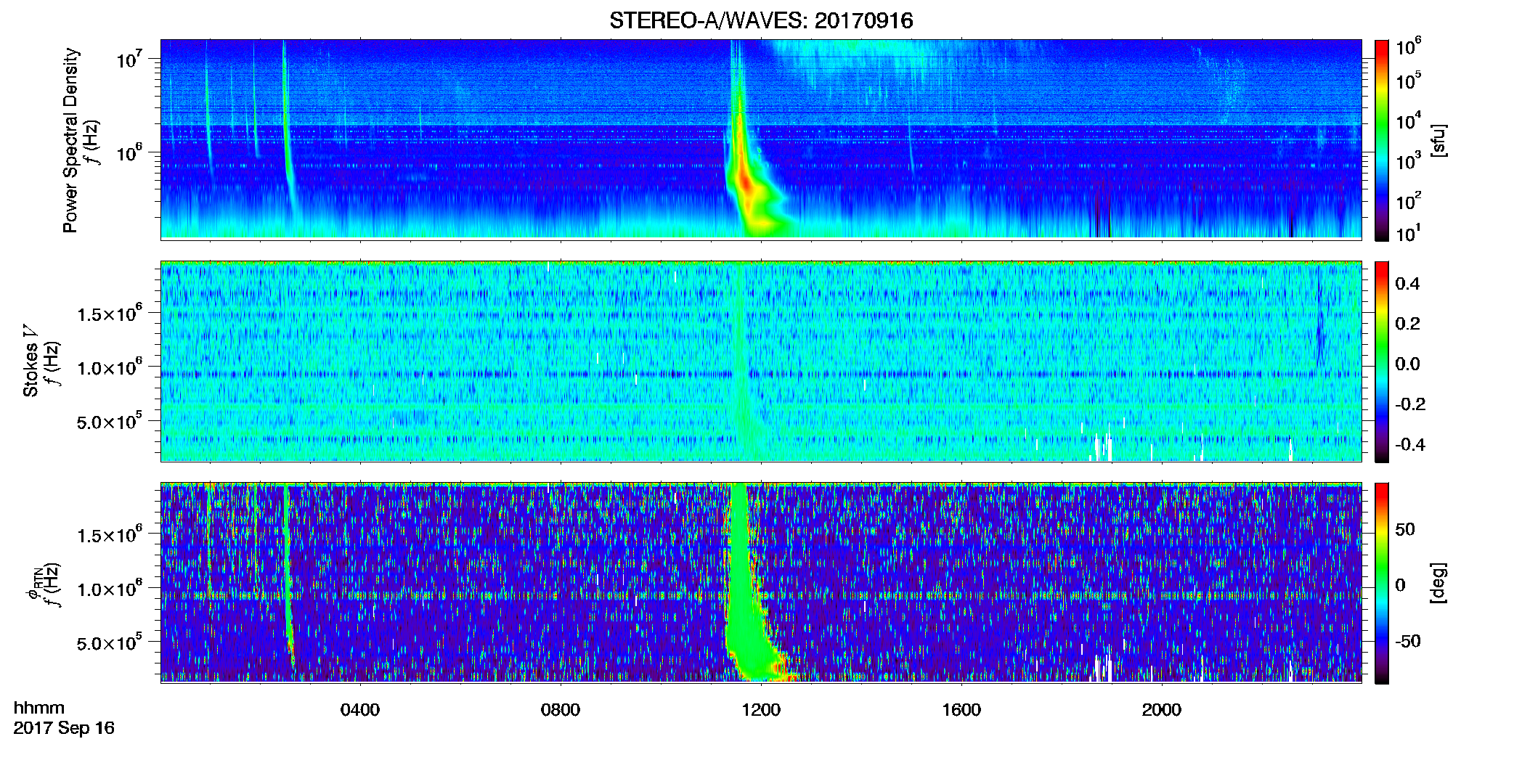Select the Power Spectral Density axis label
The width and height of the screenshot is (1522, 784).
[70, 140]
